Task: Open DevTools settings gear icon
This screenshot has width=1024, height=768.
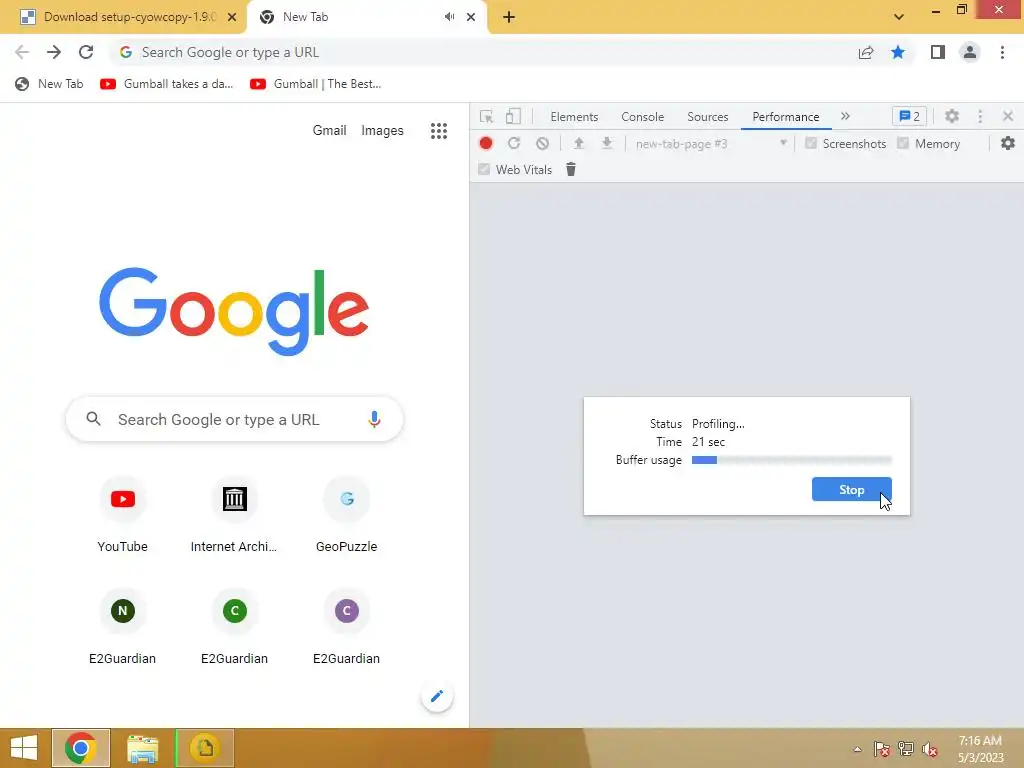Action: [x=952, y=116]
